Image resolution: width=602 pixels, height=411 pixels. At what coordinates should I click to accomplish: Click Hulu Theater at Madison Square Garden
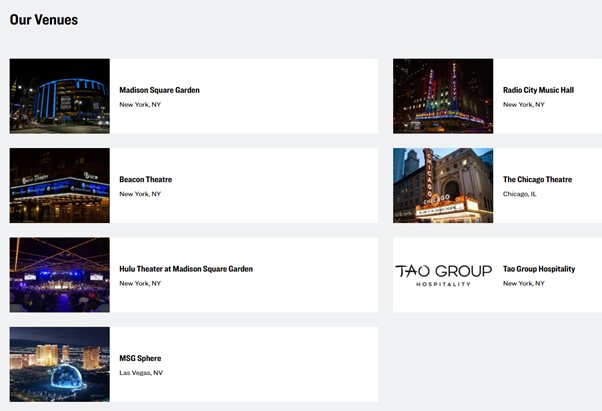(186, 269)
